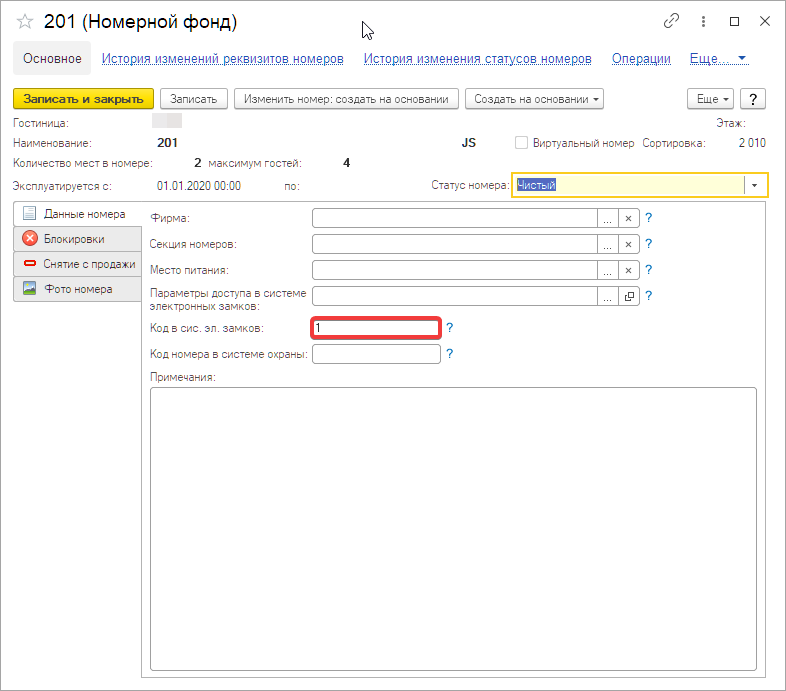This screenshot has height=691, width=786.
Task: Focus the electronic lock access parameters field
Action: (455, 296)
